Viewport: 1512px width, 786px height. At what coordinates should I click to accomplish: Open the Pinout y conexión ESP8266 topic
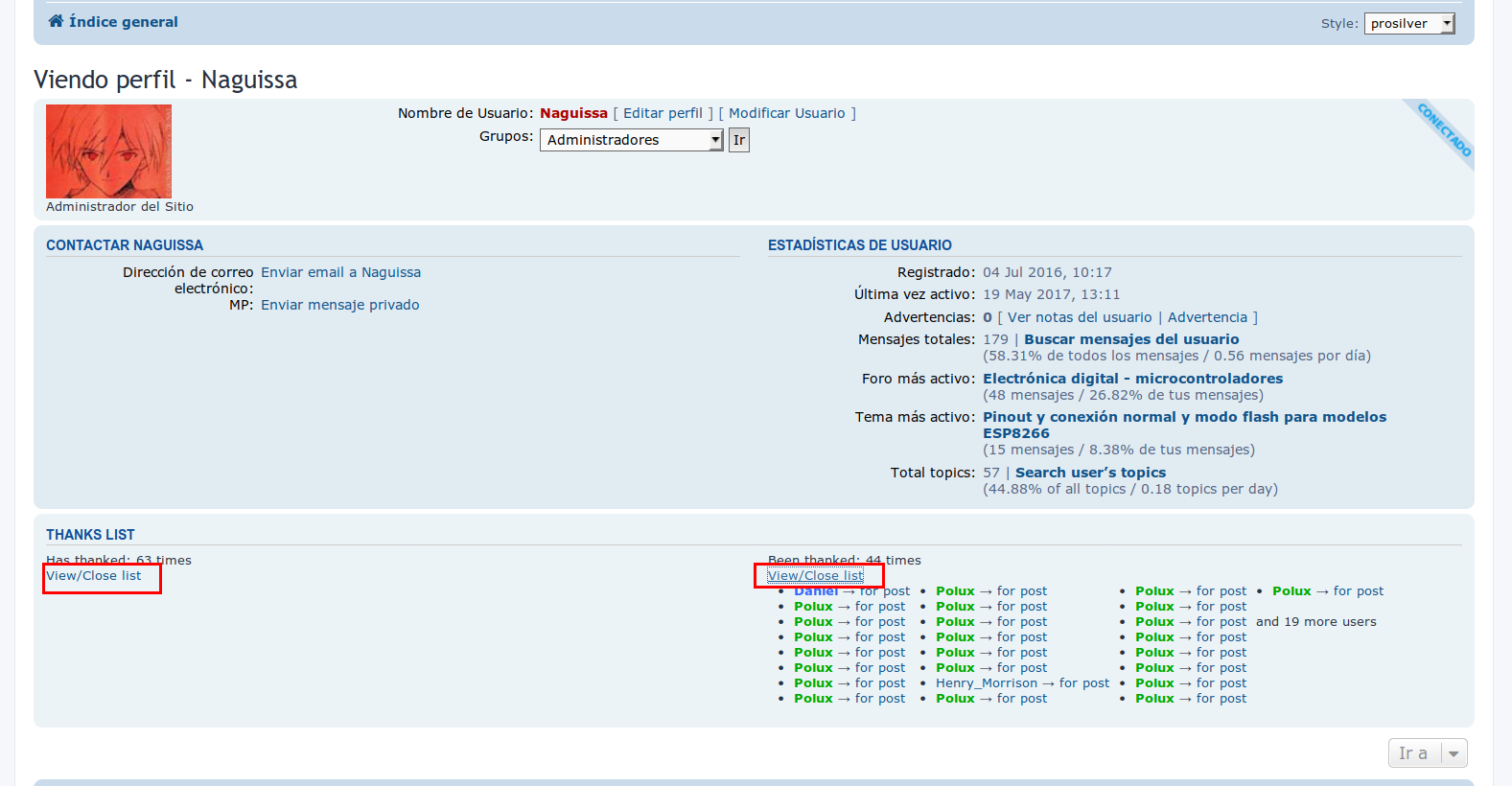pyautogui.click(x=1184, y=417)
